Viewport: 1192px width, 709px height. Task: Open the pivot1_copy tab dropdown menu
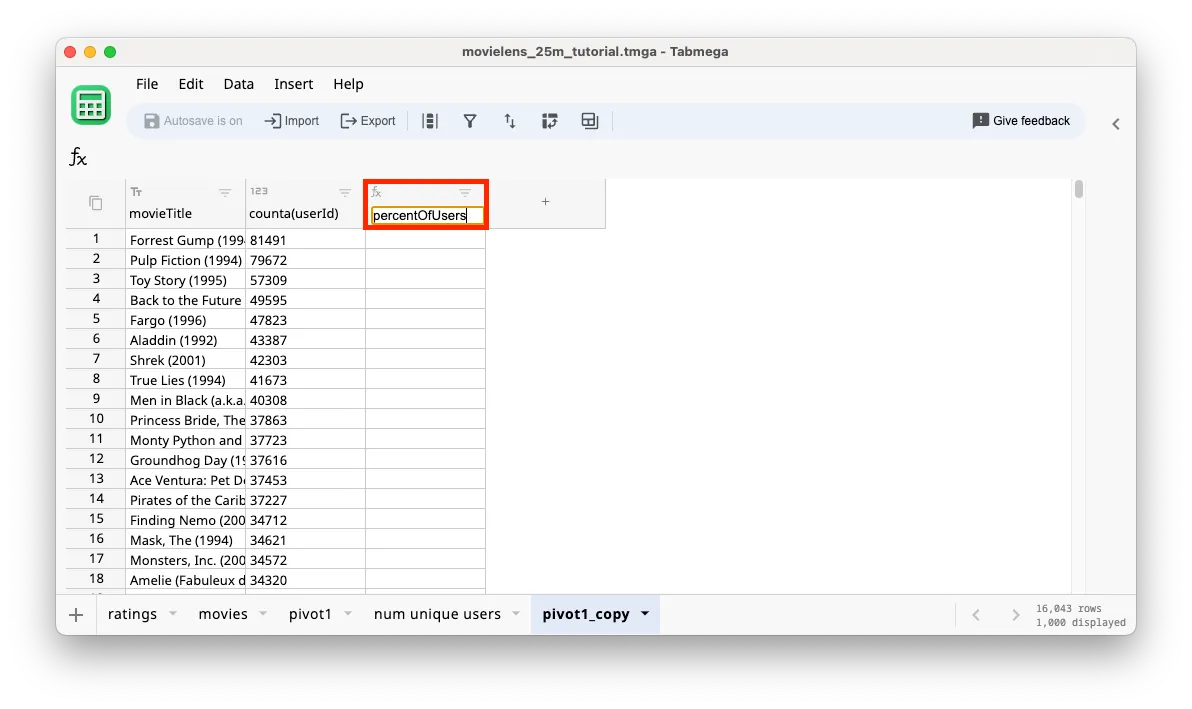click(644, 615)
